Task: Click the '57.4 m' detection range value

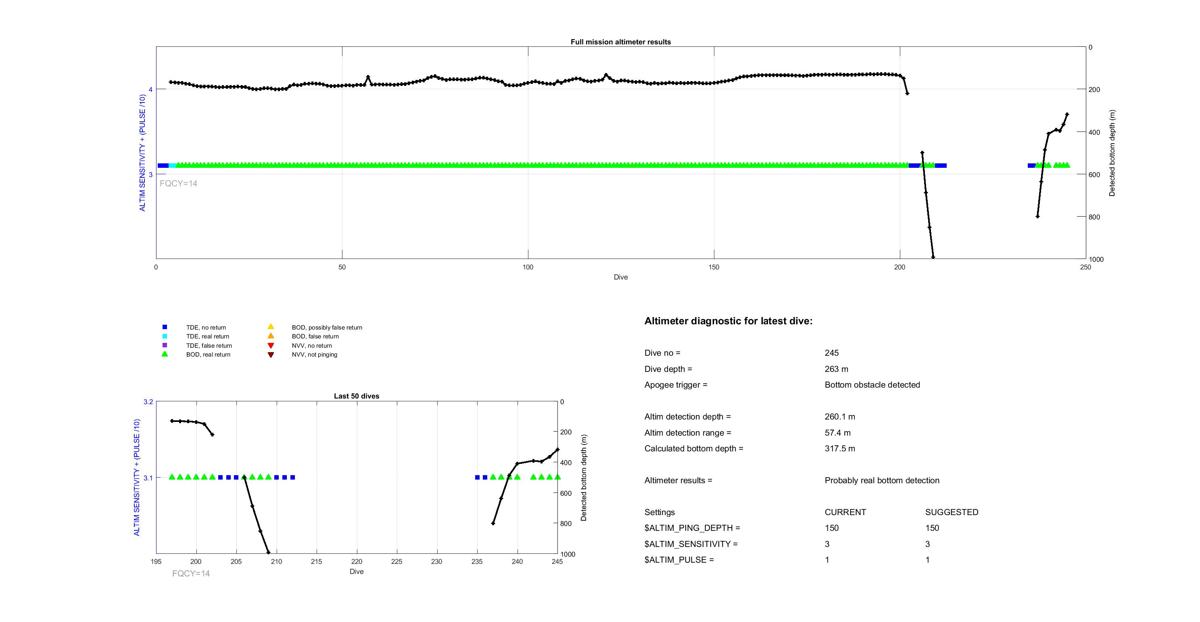Action: pyautogui.click(x=838, y=433)
